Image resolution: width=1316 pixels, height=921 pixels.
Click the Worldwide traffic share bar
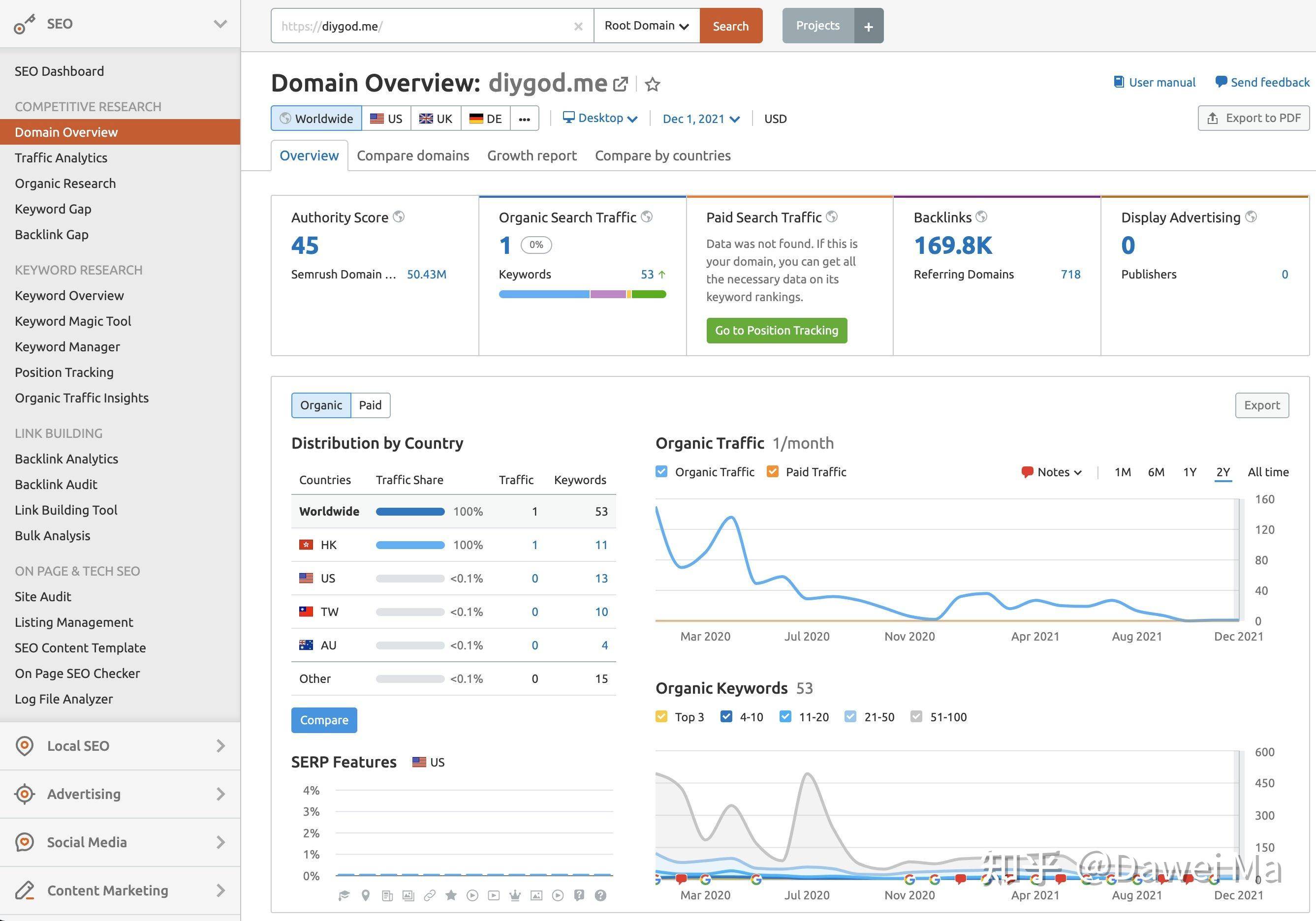coord(410,511)
